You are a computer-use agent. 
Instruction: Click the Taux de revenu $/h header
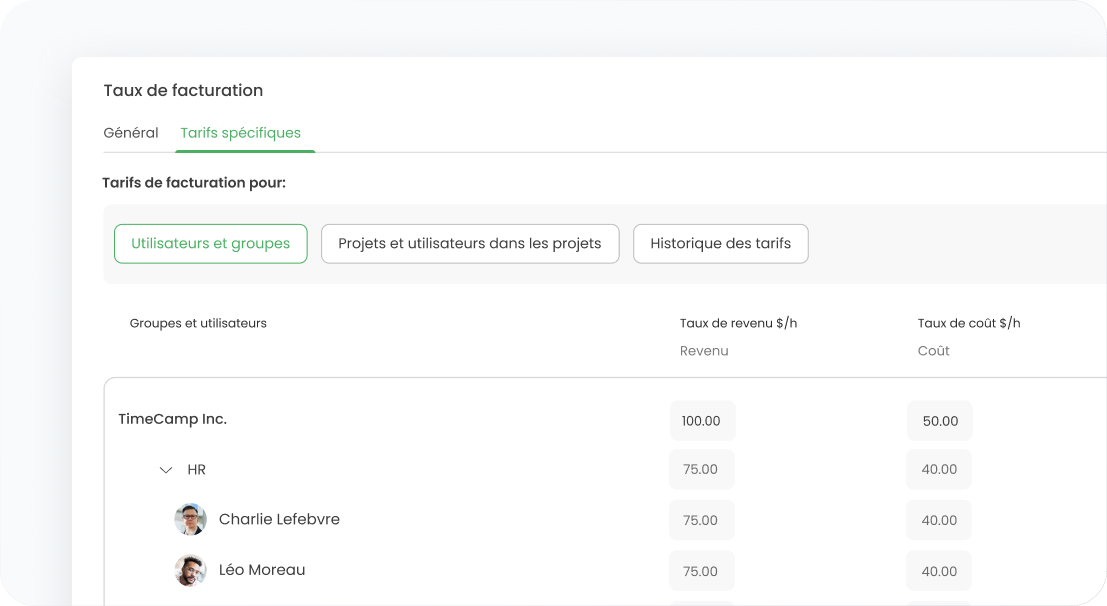pyautogui.click(x=738, y=323)
